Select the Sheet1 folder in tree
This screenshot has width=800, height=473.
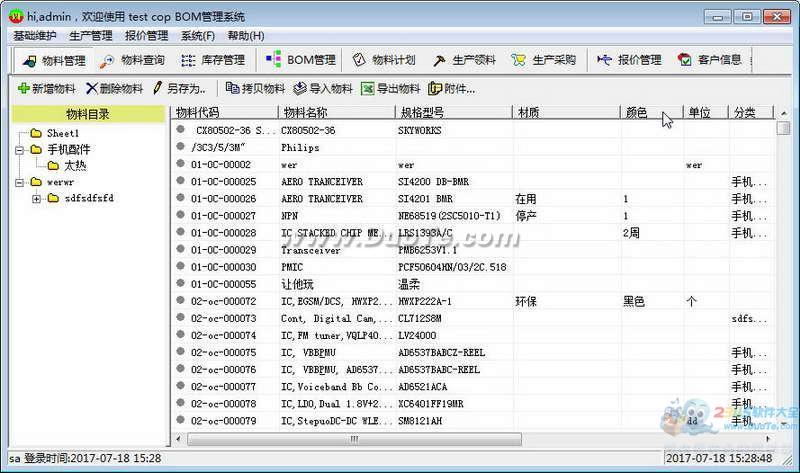62,133
